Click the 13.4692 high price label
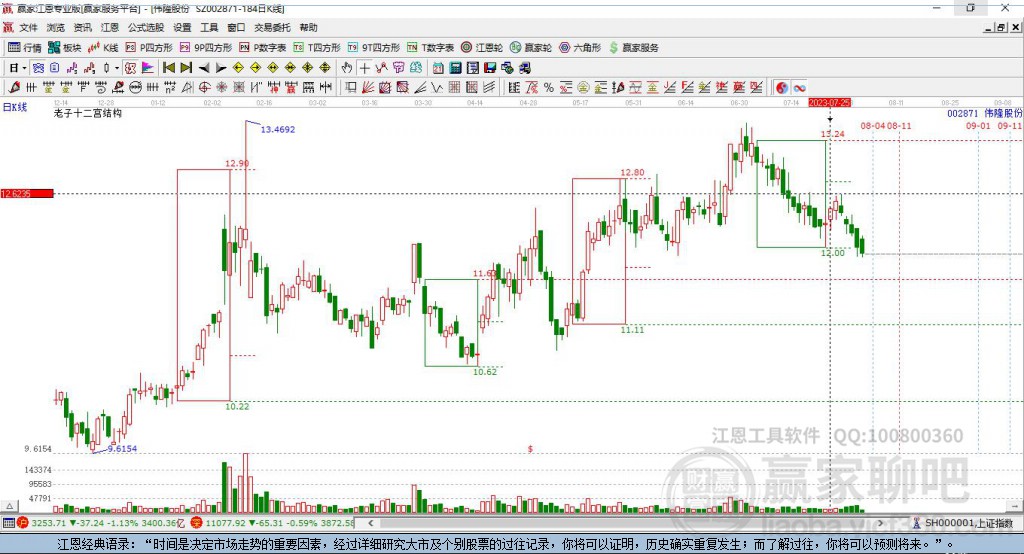1024x554 pixels. point(278,129)
